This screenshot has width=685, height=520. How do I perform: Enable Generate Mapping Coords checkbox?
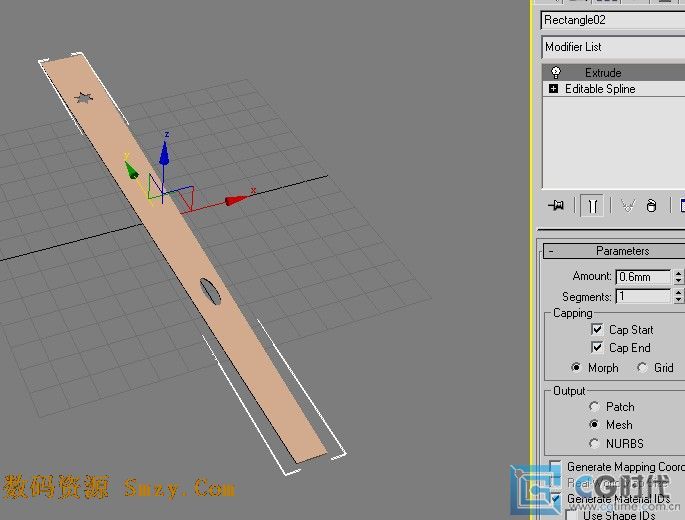[x=555, y=467]
